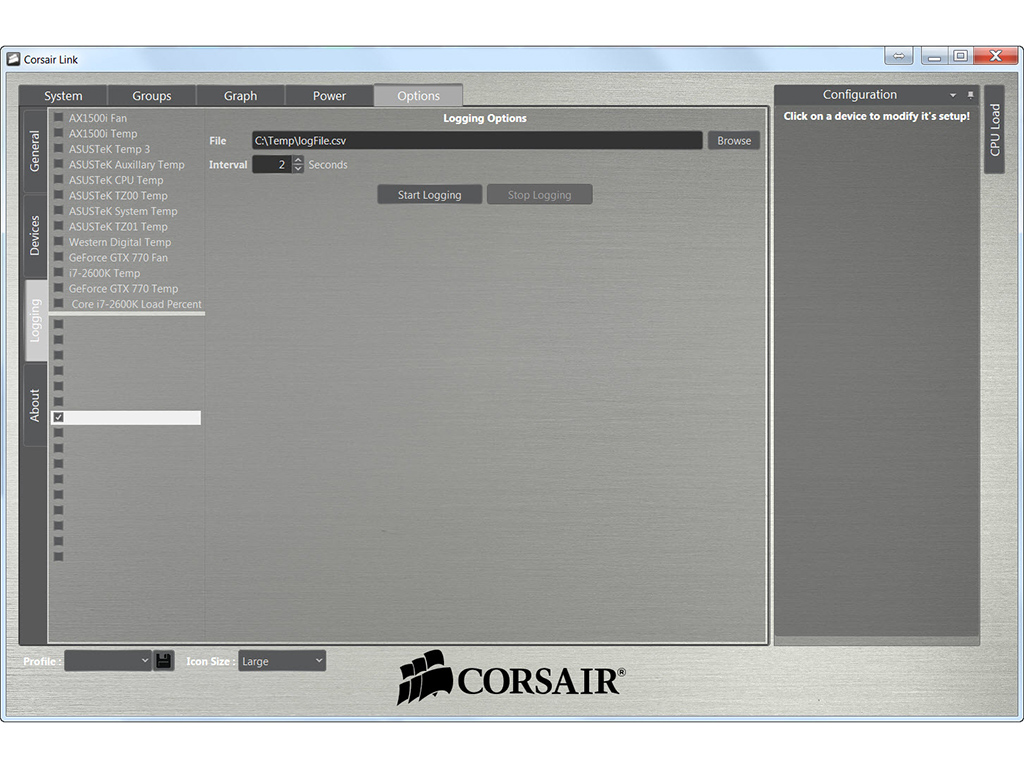
Task: Click Start Logging
Action: coord(430,195)
